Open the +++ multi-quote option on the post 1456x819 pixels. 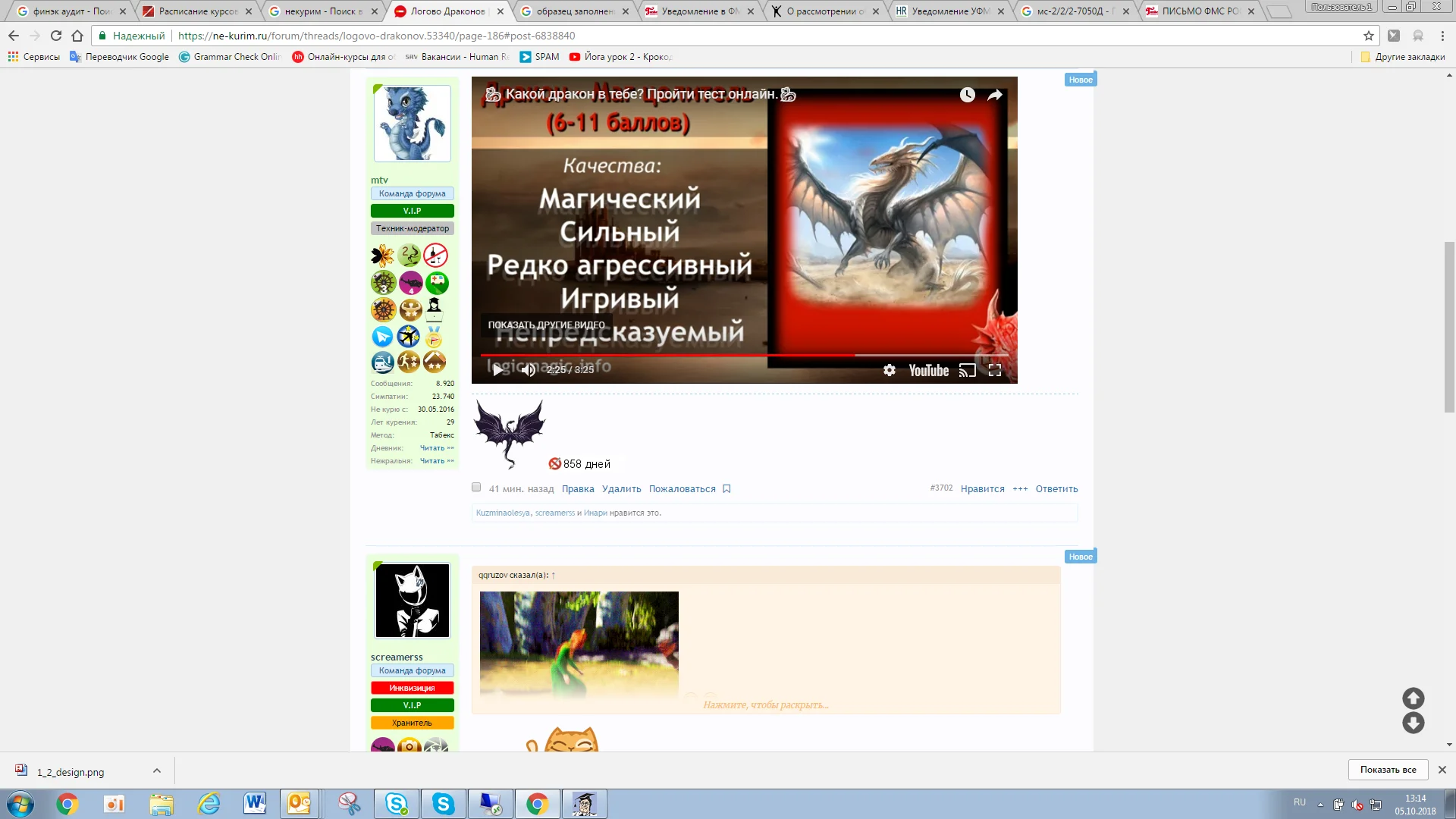[1020, 489]
